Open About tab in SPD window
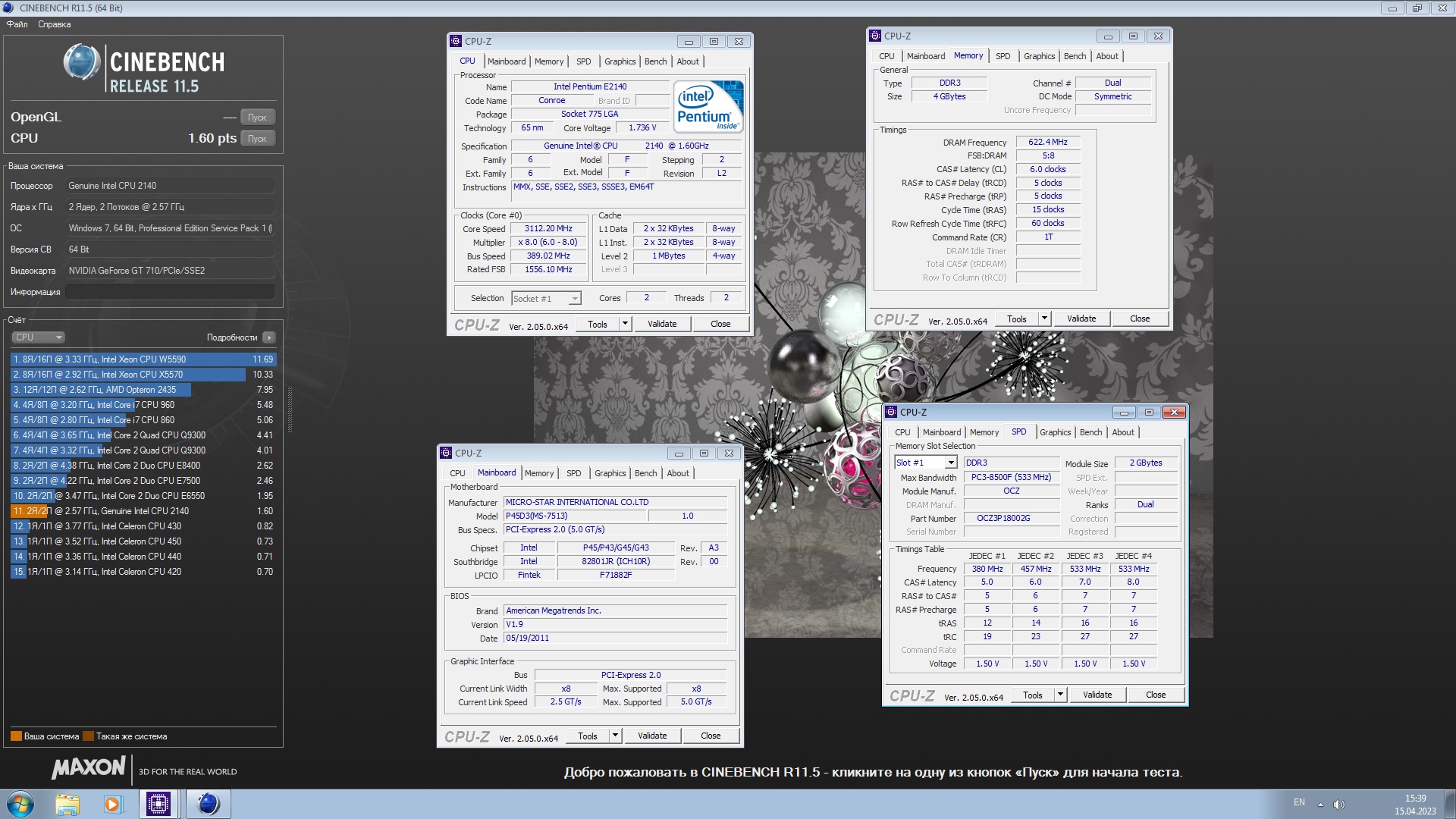1456x819 pixels. [1123, 432]
